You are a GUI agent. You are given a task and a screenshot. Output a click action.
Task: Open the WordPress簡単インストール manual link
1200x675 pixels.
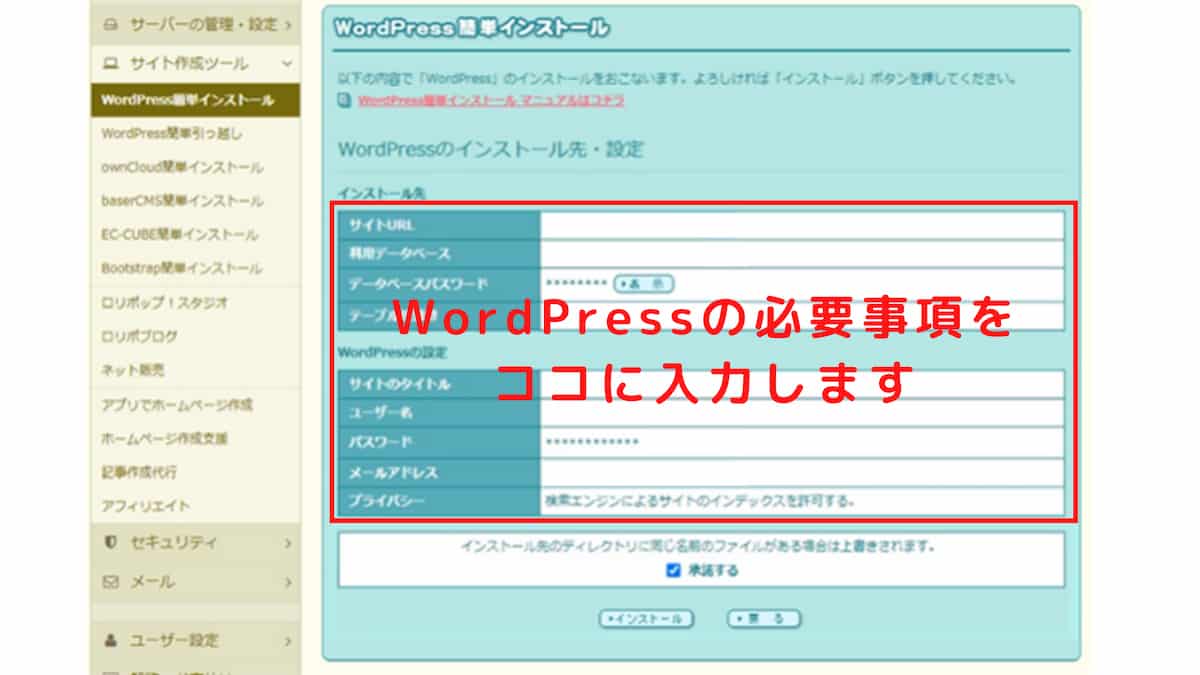point(490,100)
